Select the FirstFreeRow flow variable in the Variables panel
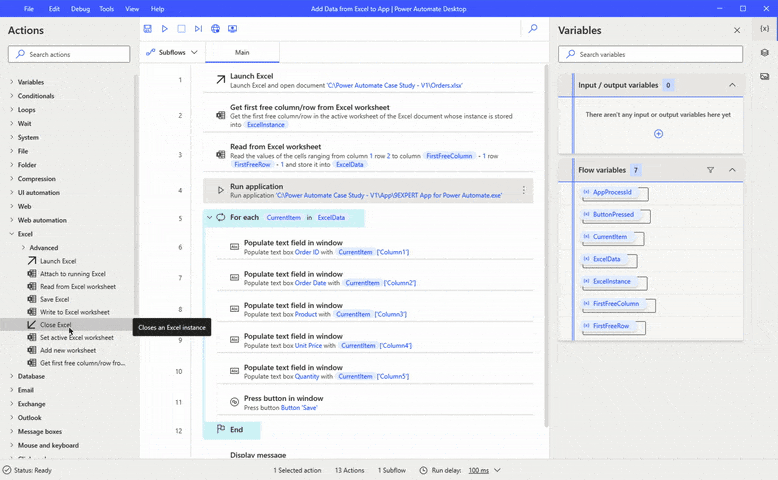The height and width of the screenshot is (480, 778). point(611,326)
